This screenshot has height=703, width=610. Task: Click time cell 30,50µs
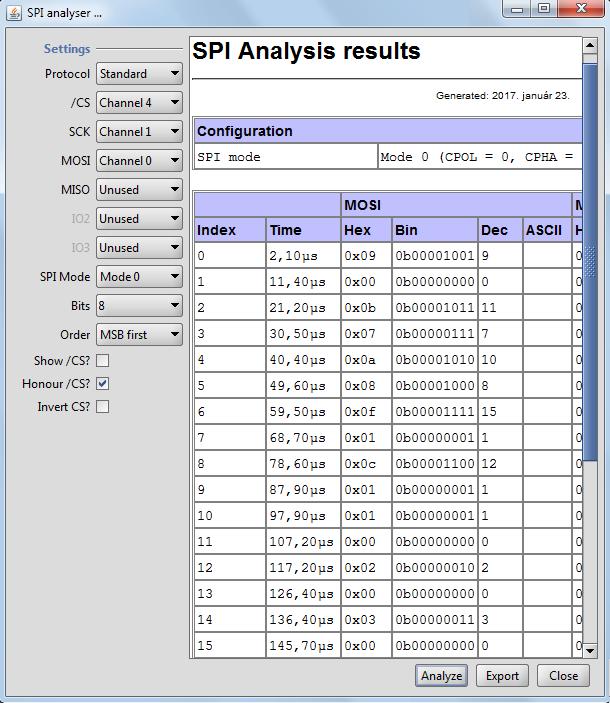[303, 334]
